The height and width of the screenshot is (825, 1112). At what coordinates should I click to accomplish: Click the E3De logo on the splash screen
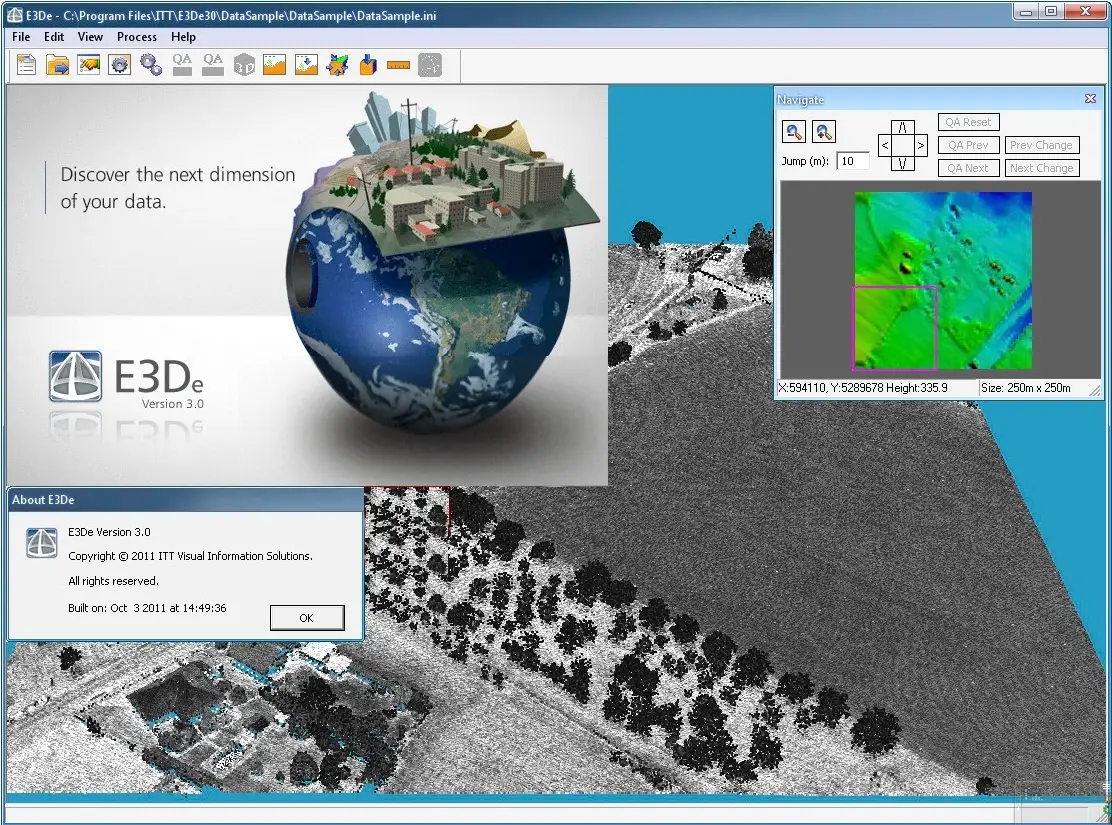[x=75, y=376]
